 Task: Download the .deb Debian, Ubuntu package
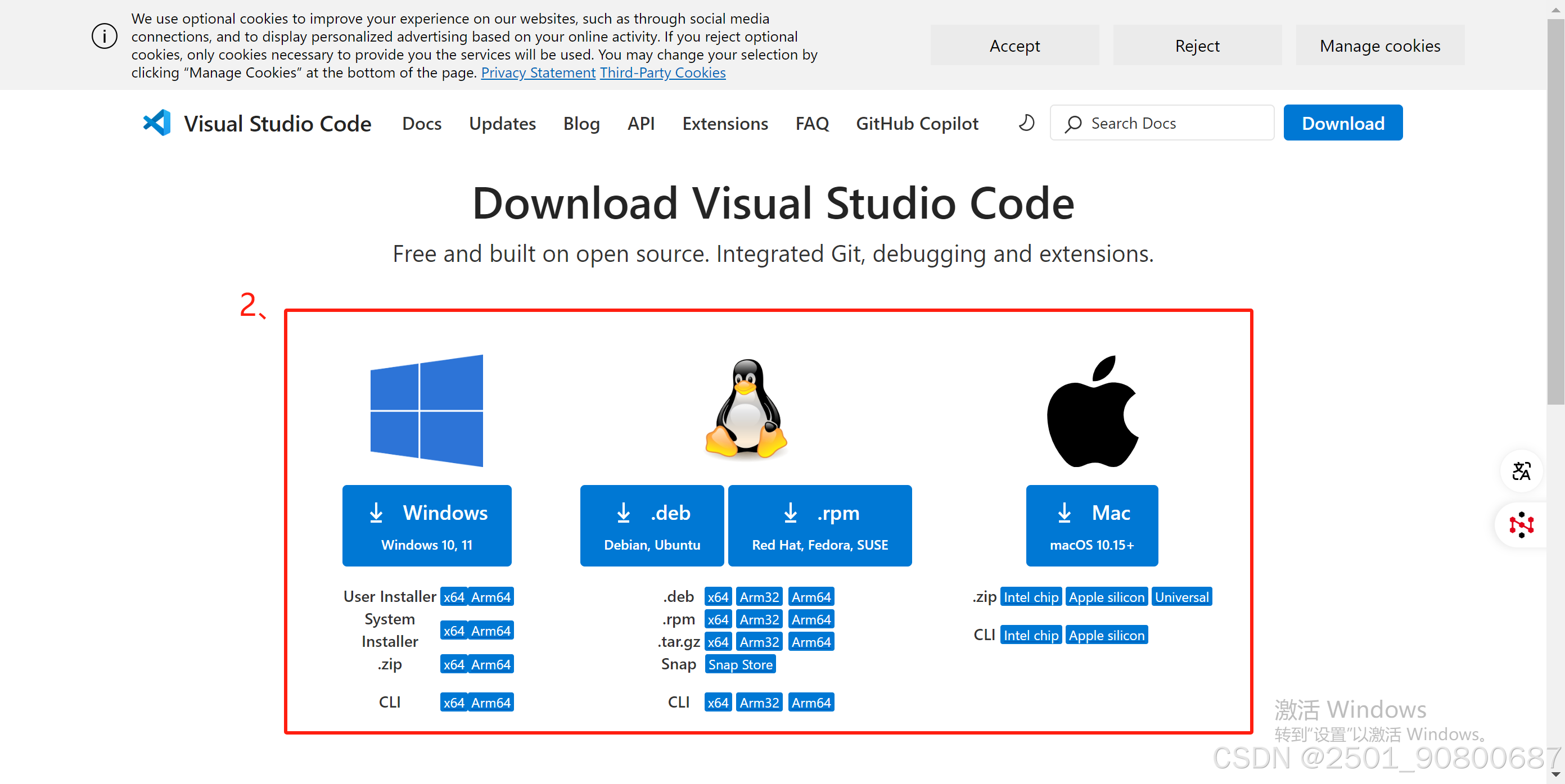click(652, 526)
